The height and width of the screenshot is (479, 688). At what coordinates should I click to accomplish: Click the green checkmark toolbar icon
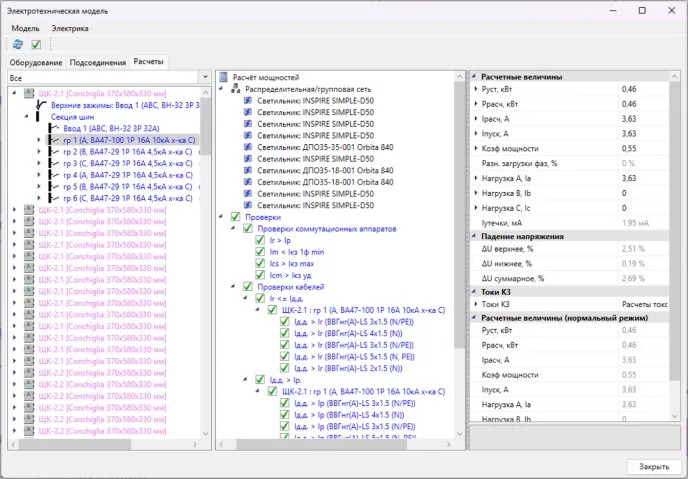pyautogui.click(x=36, y=45)
